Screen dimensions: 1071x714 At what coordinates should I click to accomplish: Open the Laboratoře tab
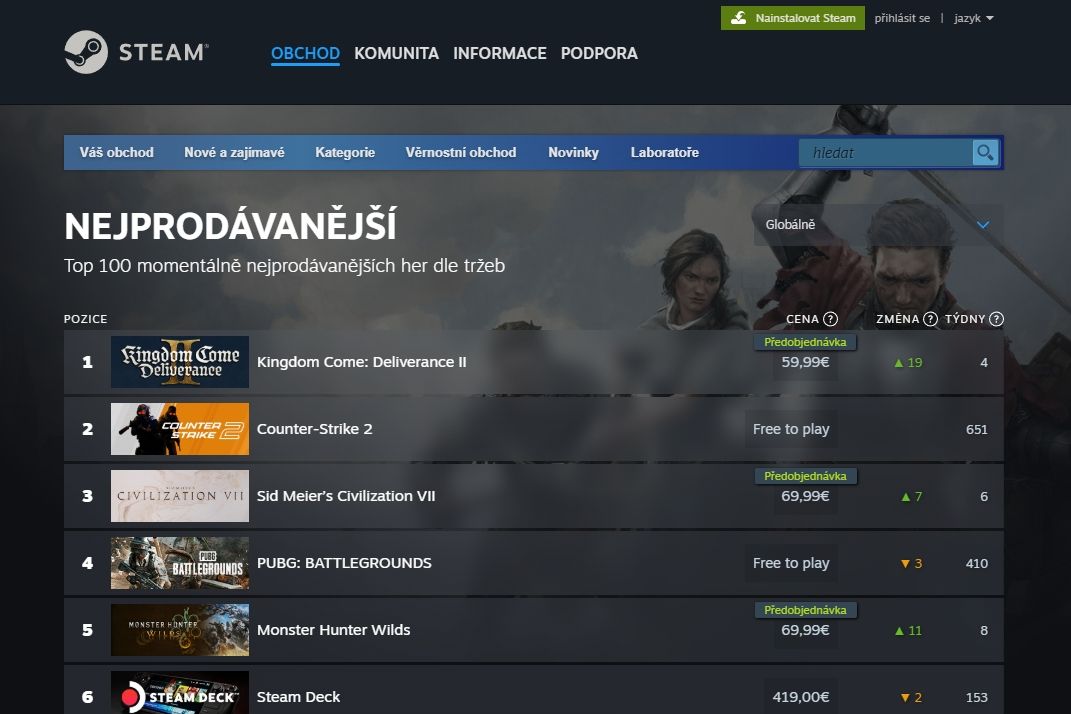point(665,152)
